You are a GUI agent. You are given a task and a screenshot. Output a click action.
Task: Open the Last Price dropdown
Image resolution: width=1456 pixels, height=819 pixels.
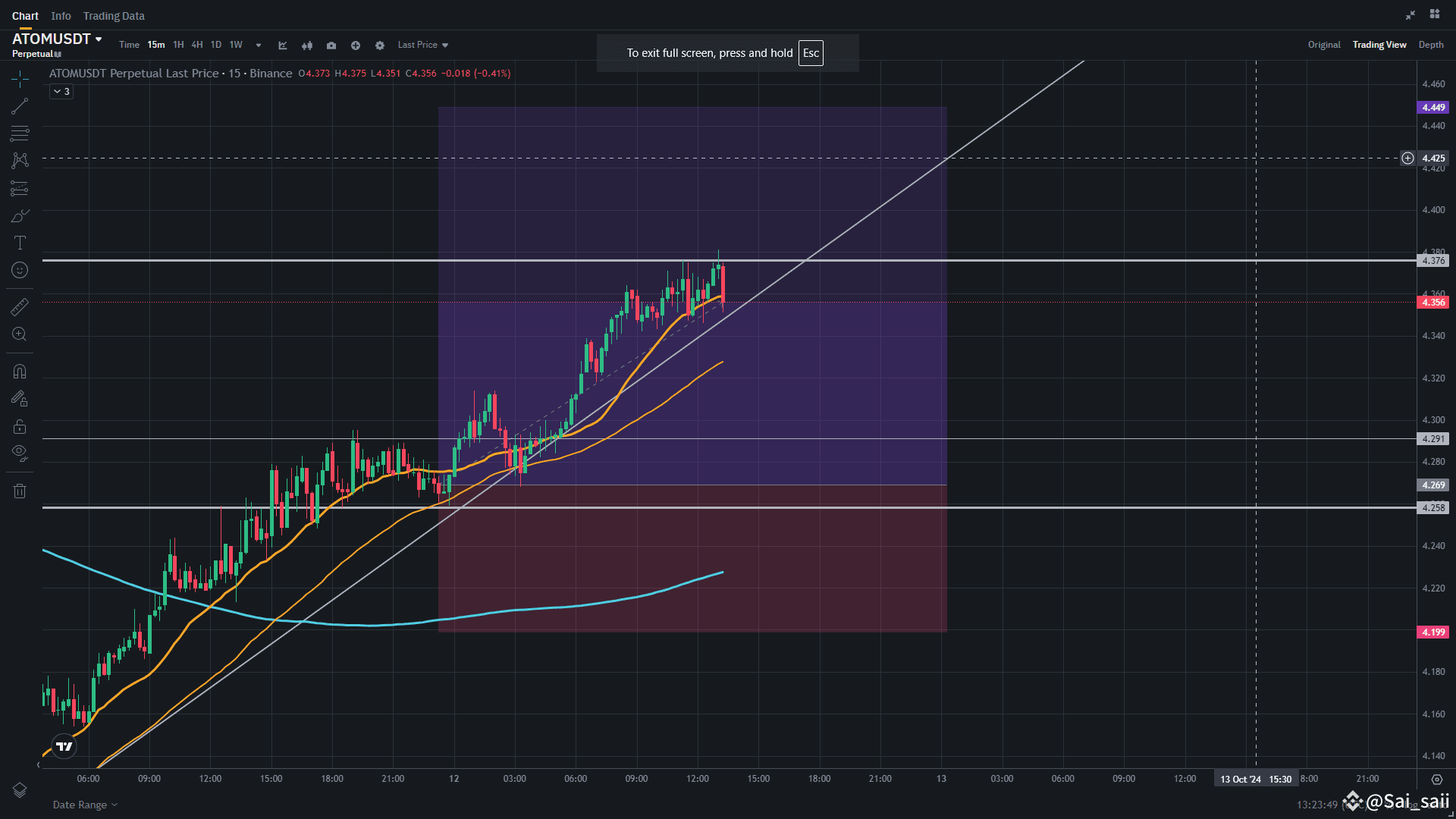(422, 45)
